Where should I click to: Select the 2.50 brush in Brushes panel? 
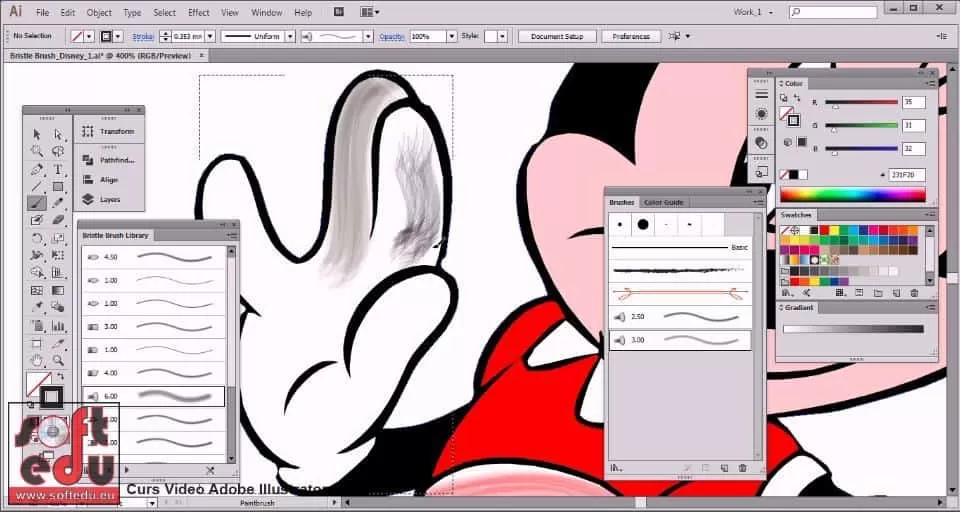point(680,317)
